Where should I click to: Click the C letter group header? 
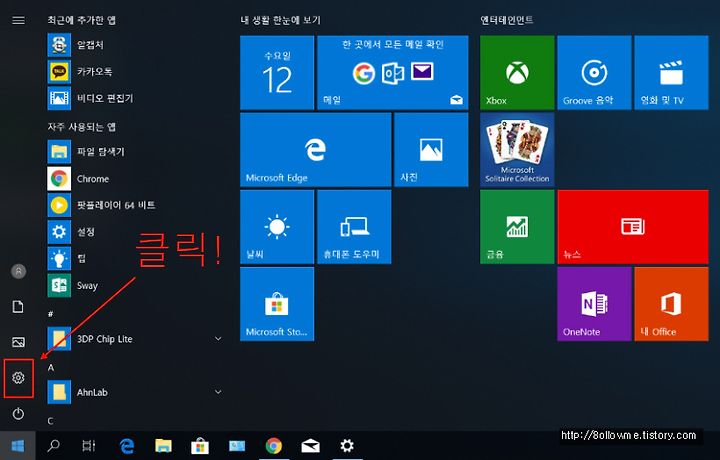[x=51, y=421]
